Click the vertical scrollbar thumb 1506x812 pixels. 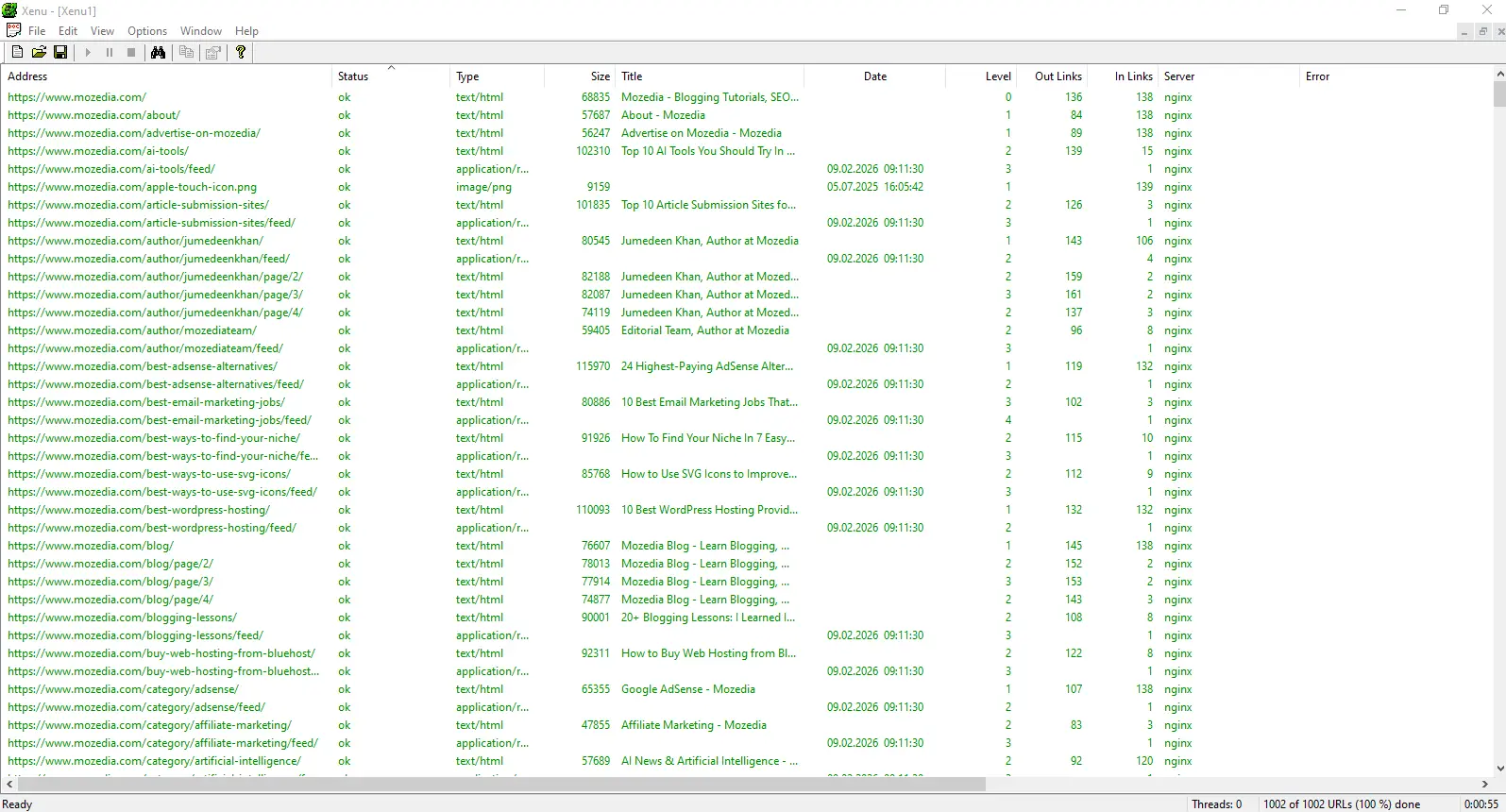(1498, 93)
